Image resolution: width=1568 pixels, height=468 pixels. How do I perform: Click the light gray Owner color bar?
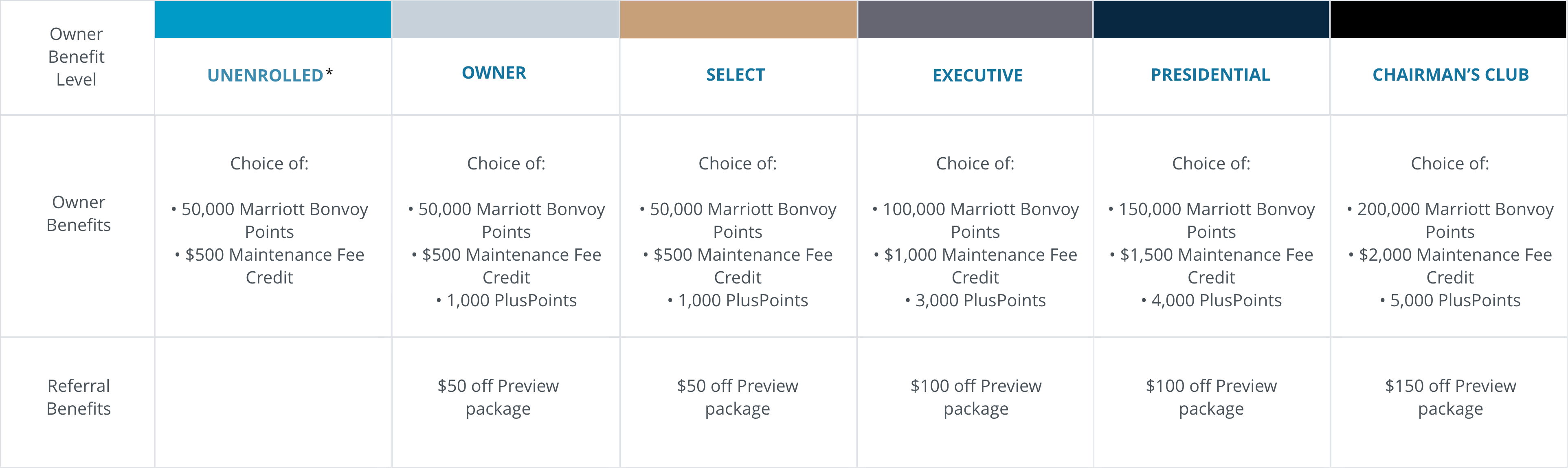[x=505, y=20]
